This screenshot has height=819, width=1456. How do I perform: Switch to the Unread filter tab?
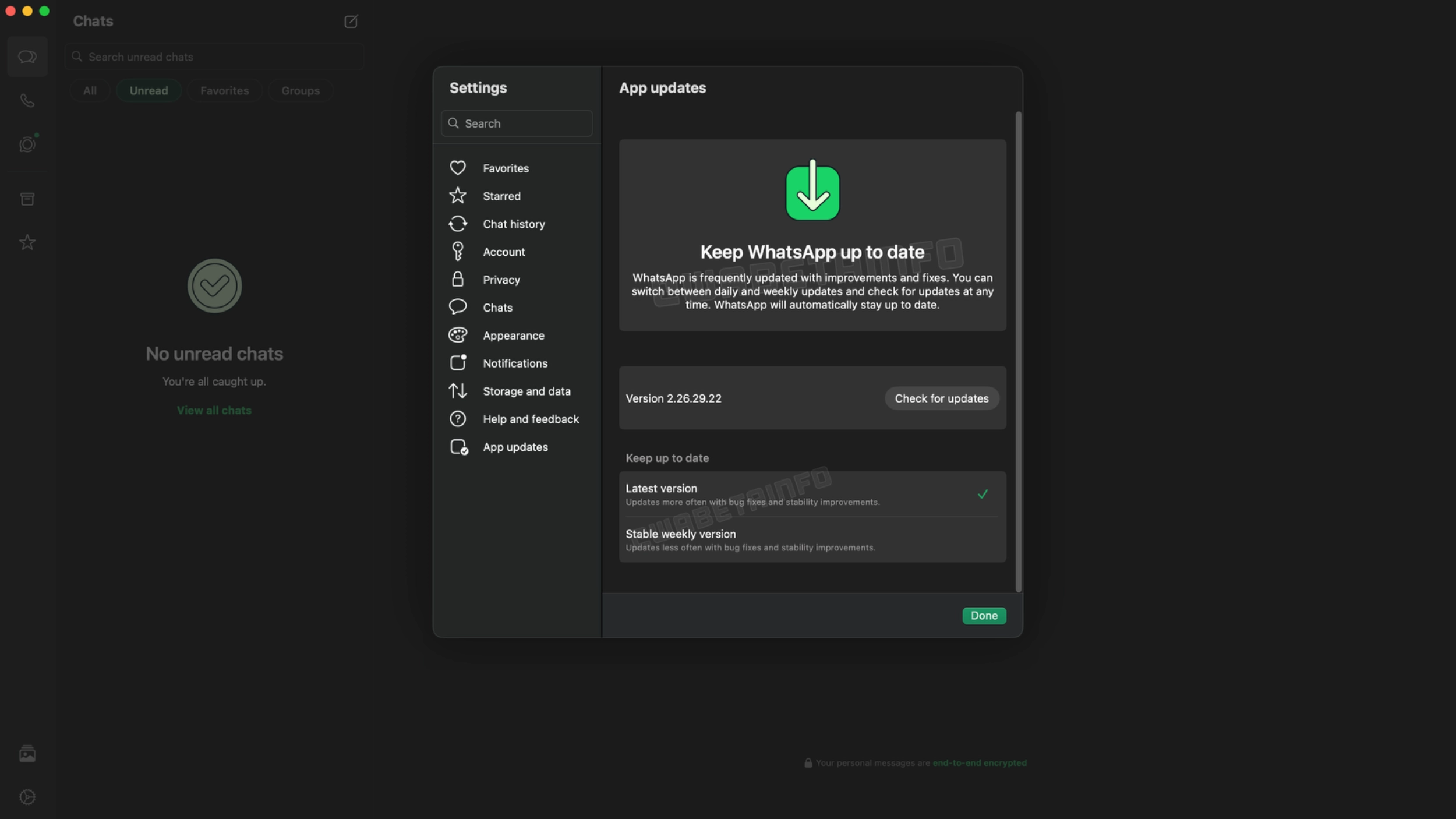pos(149,90)
